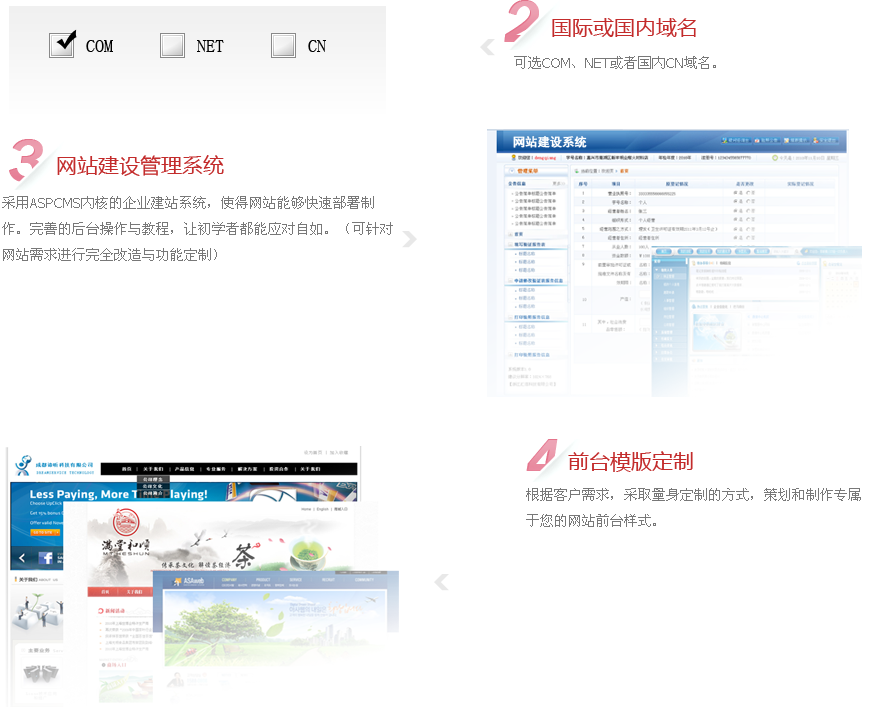870x720 pixels.
Task: Uncheck the COM domain checkbox
Action: click(62, 44)
